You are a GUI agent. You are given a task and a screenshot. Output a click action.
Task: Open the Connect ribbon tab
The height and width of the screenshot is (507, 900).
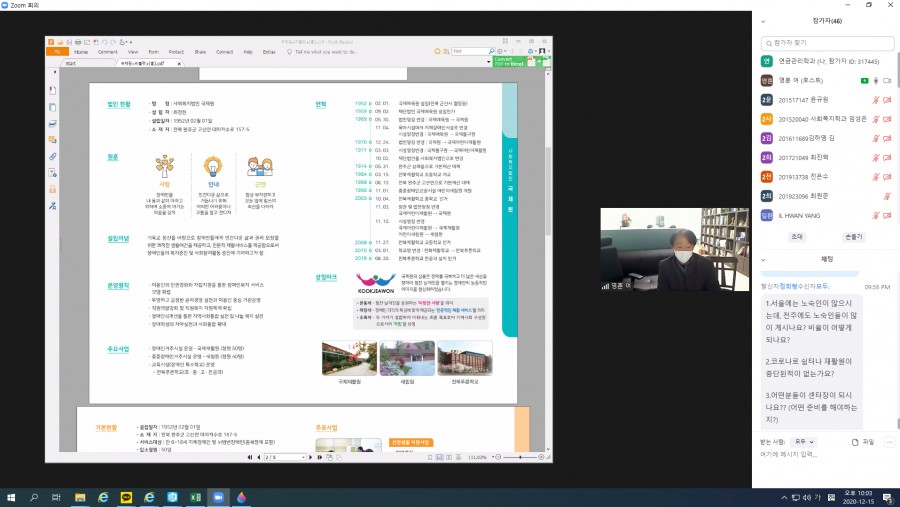(x=224, y=52)
